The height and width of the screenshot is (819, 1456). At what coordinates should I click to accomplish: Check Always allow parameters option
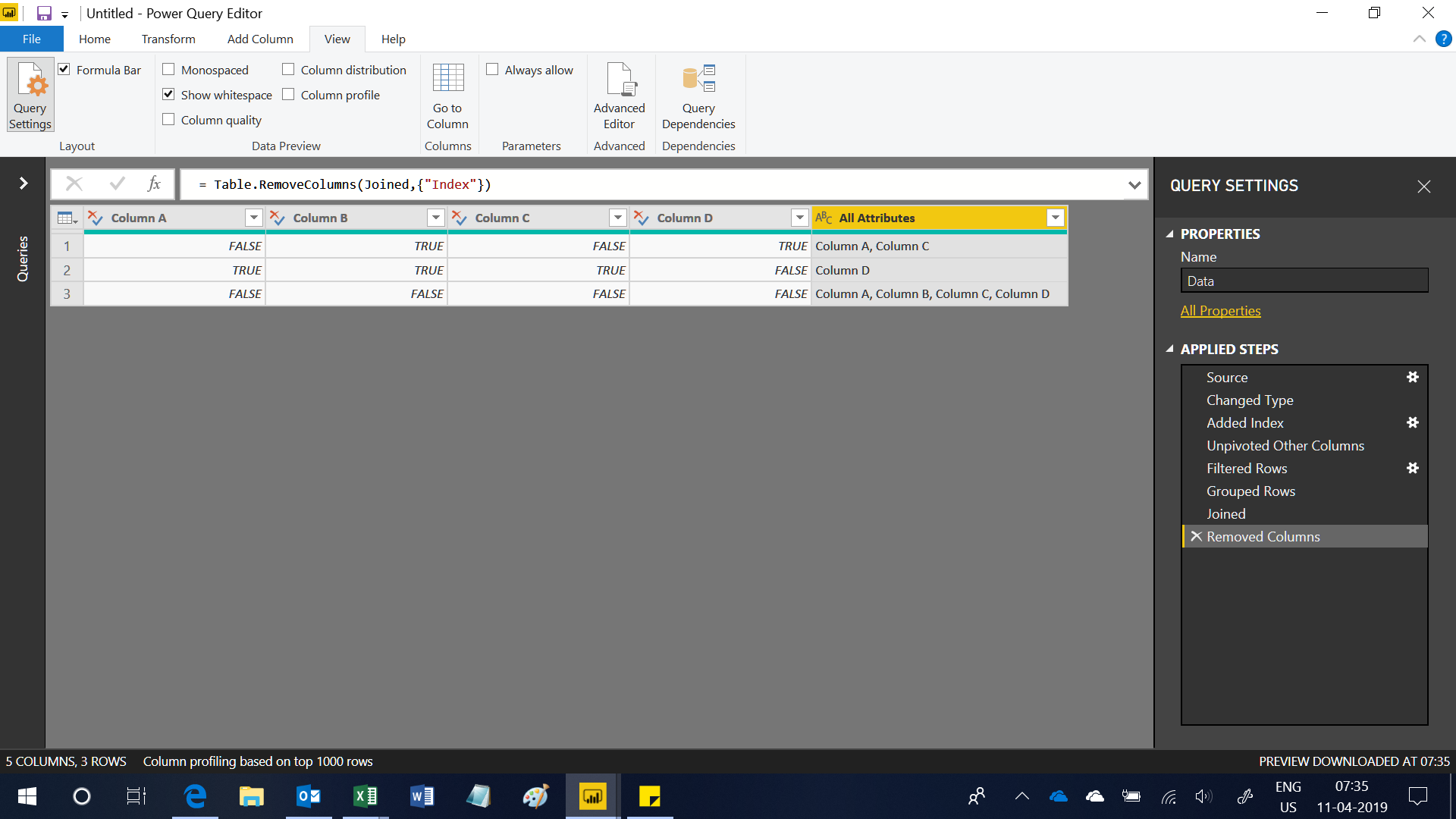pyautogui.click(x=492, y=70)
